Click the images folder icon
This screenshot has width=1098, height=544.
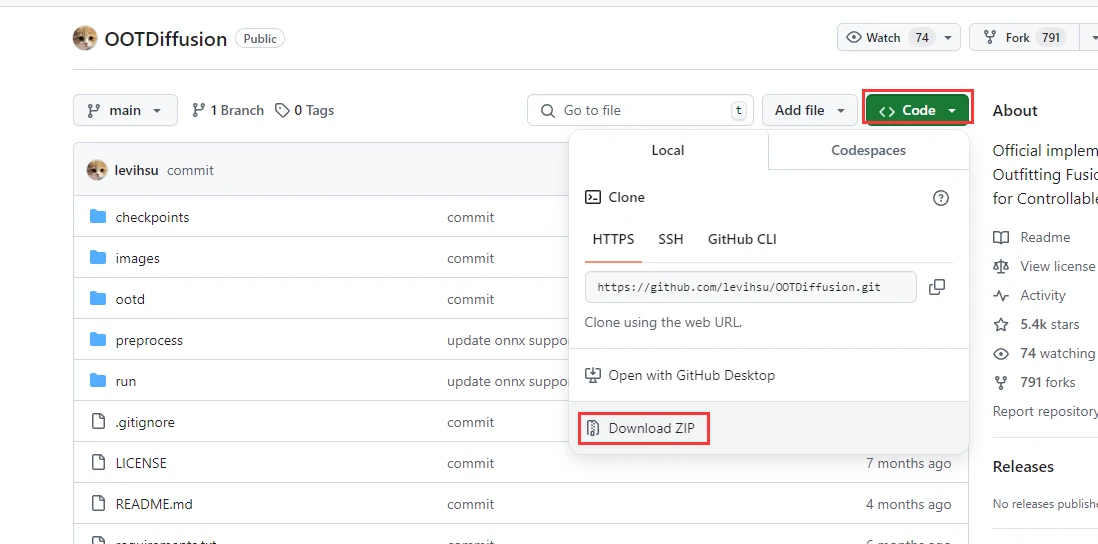click(x=98, y=258)
